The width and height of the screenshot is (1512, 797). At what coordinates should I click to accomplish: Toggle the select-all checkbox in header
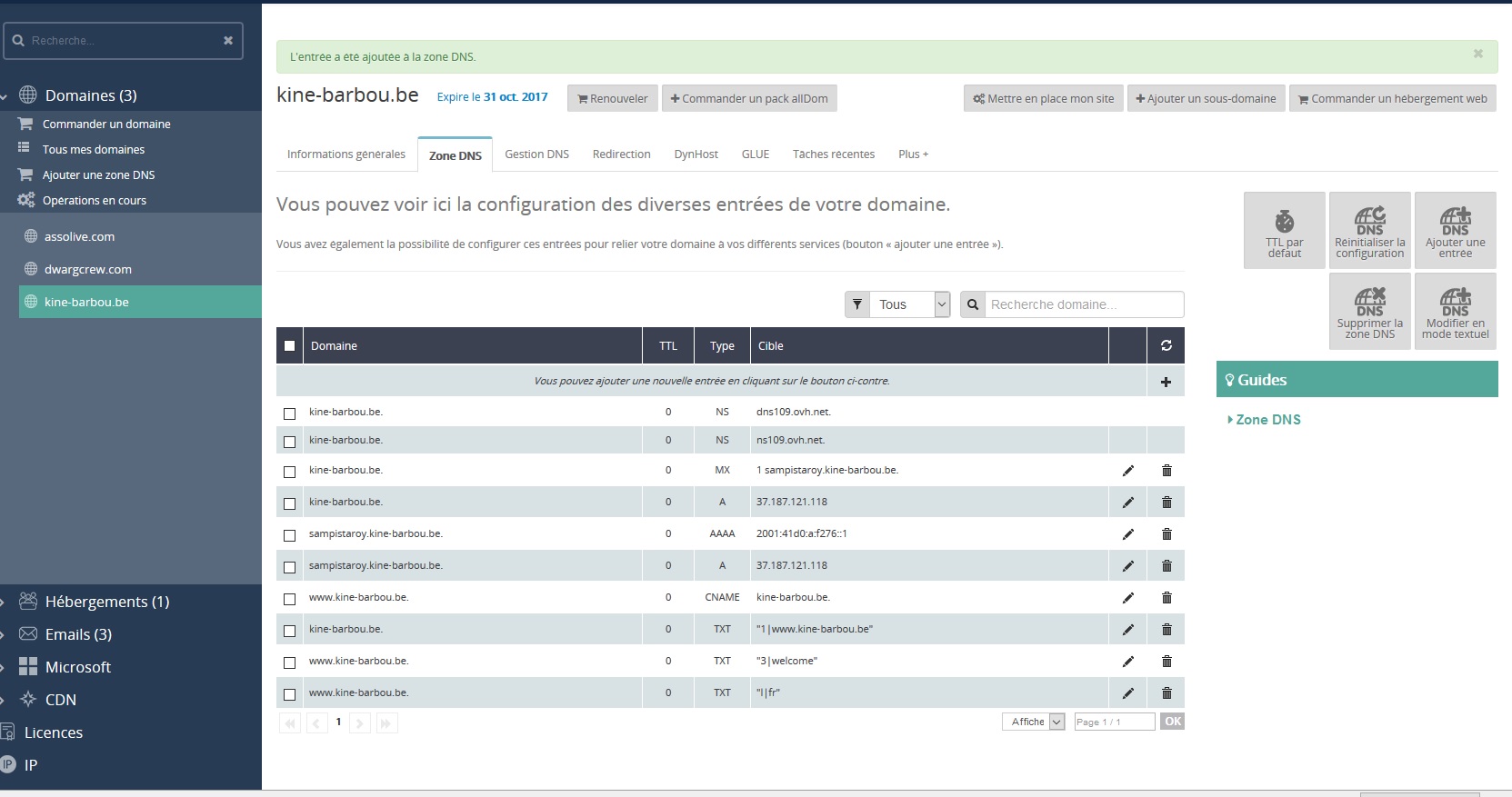click(x=289, y=345)
